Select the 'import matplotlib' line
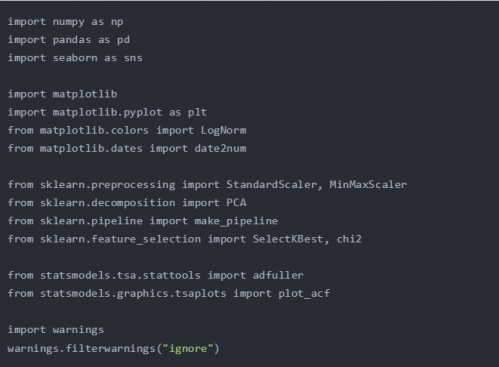 62,94
